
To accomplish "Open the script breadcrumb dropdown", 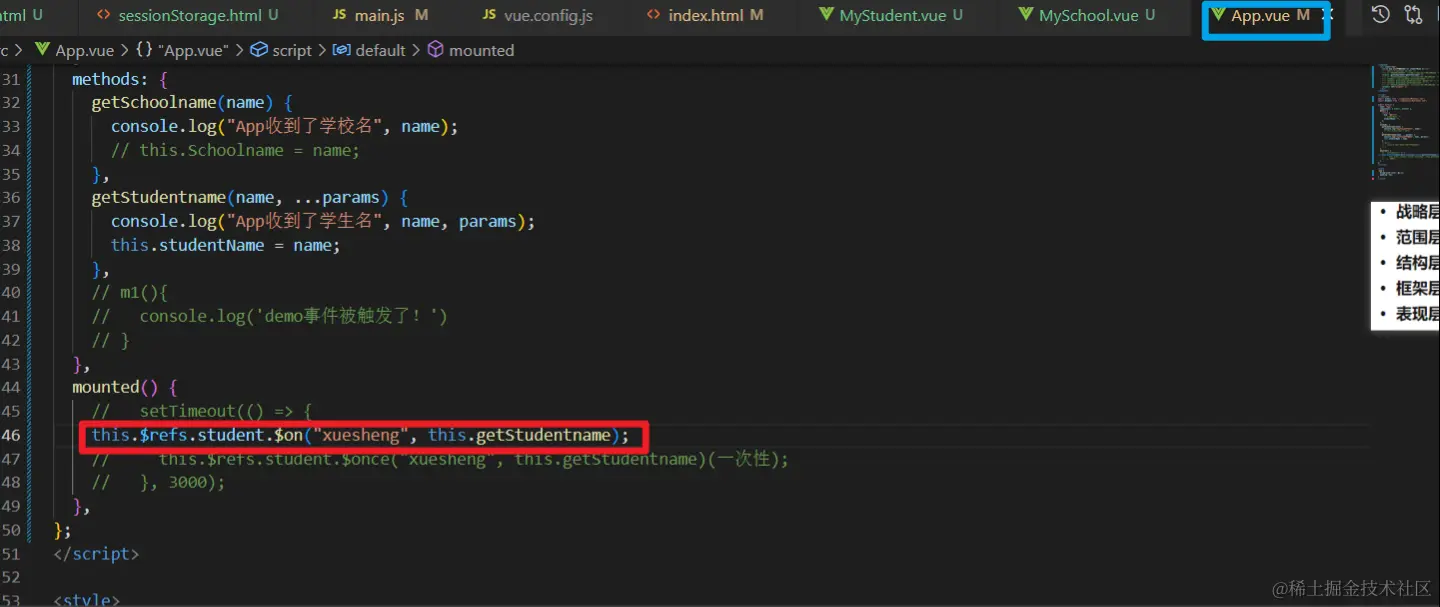I will coord(281,50).
